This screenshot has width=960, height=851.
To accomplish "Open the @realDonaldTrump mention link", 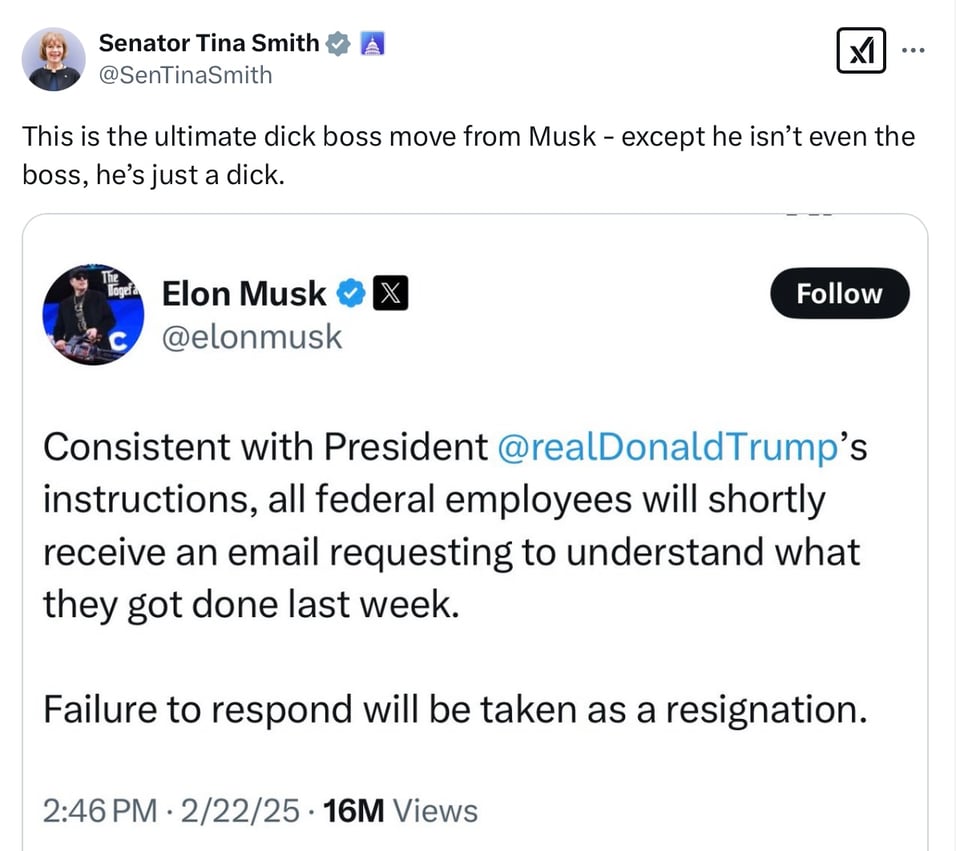I will [x=665, y=447].
